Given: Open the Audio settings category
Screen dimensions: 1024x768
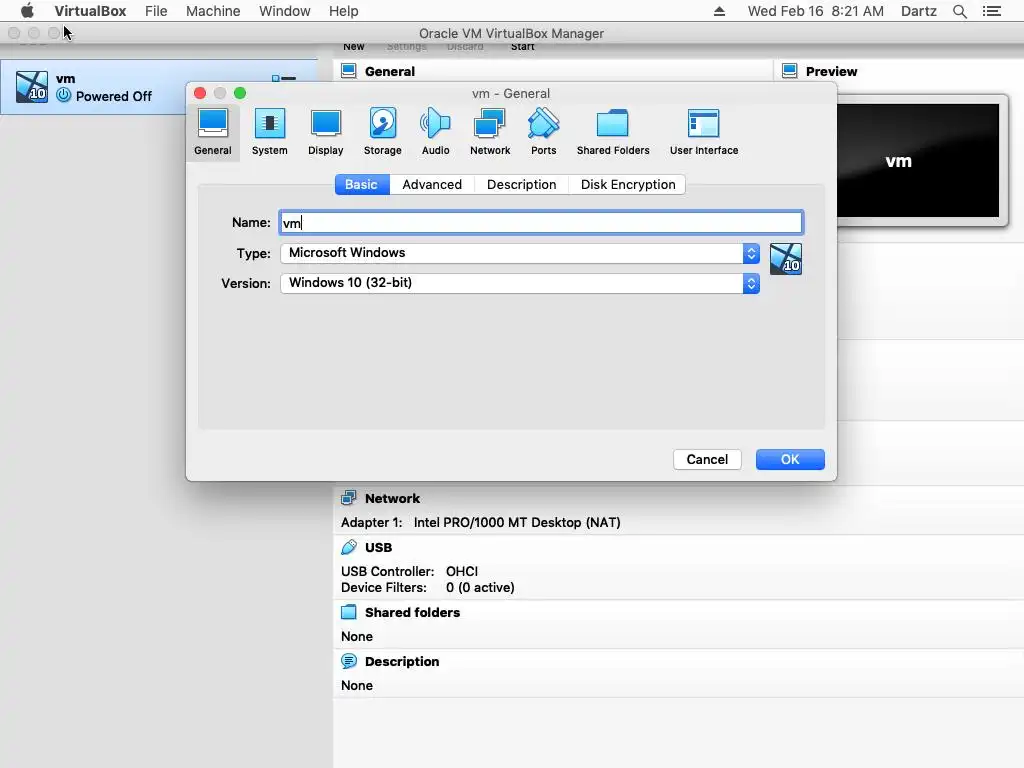Looking at the screenshot, I should 435,131.
